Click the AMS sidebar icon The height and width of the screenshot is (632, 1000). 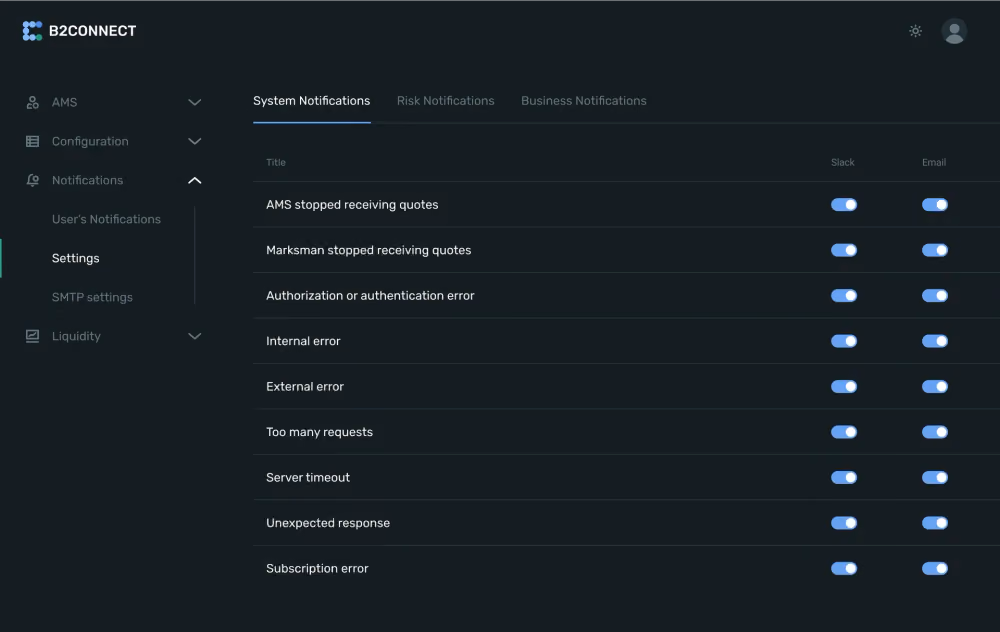(x=33, y=102)
